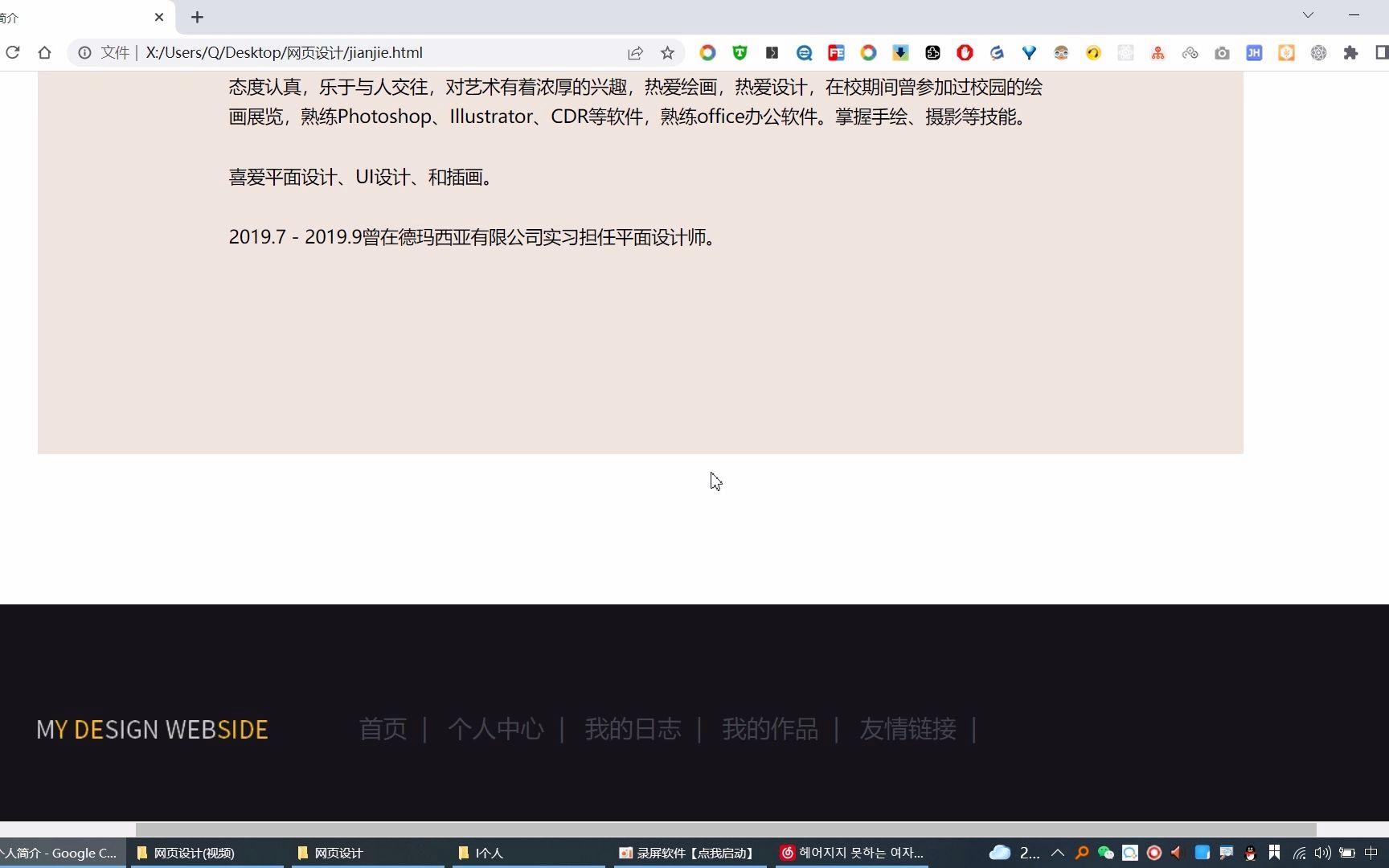This screenshot has width=1389, height=868.
Task: Open the camera screenshot extension
Action: pyautogui.click(x=1222, y=52)
